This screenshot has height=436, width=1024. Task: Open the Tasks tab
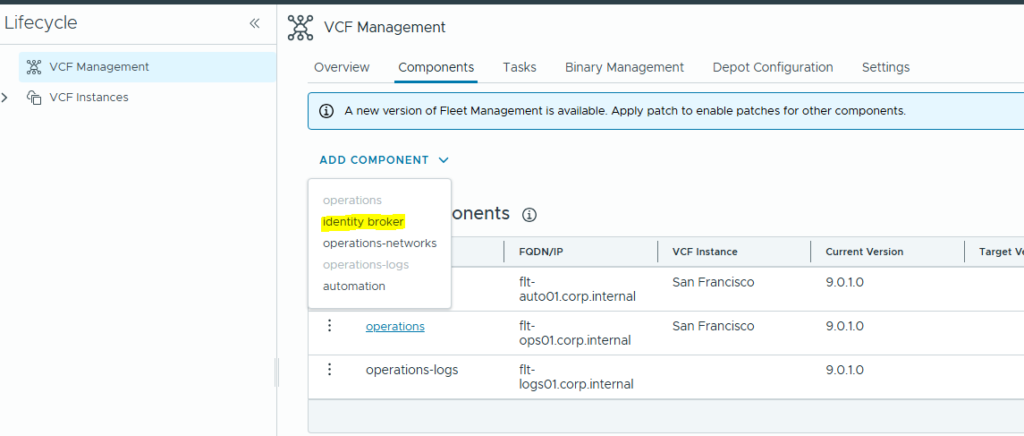click(519, 67)
